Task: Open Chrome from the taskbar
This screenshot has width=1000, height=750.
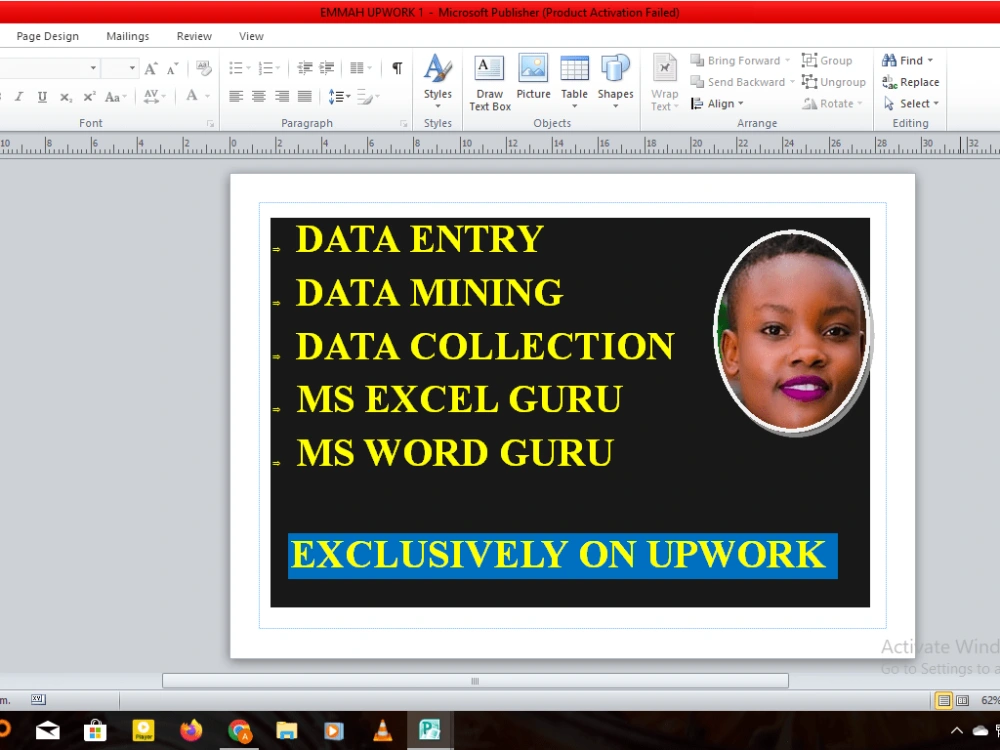Action: pyautogui.click(x=239, y=730)
